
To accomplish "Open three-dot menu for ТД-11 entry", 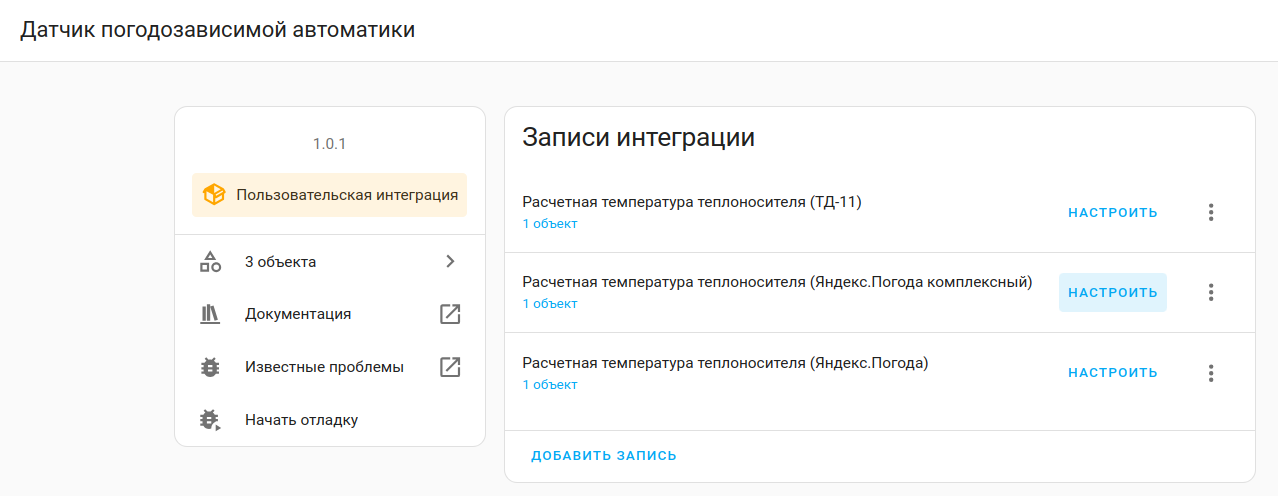I will click(1211, 212).
